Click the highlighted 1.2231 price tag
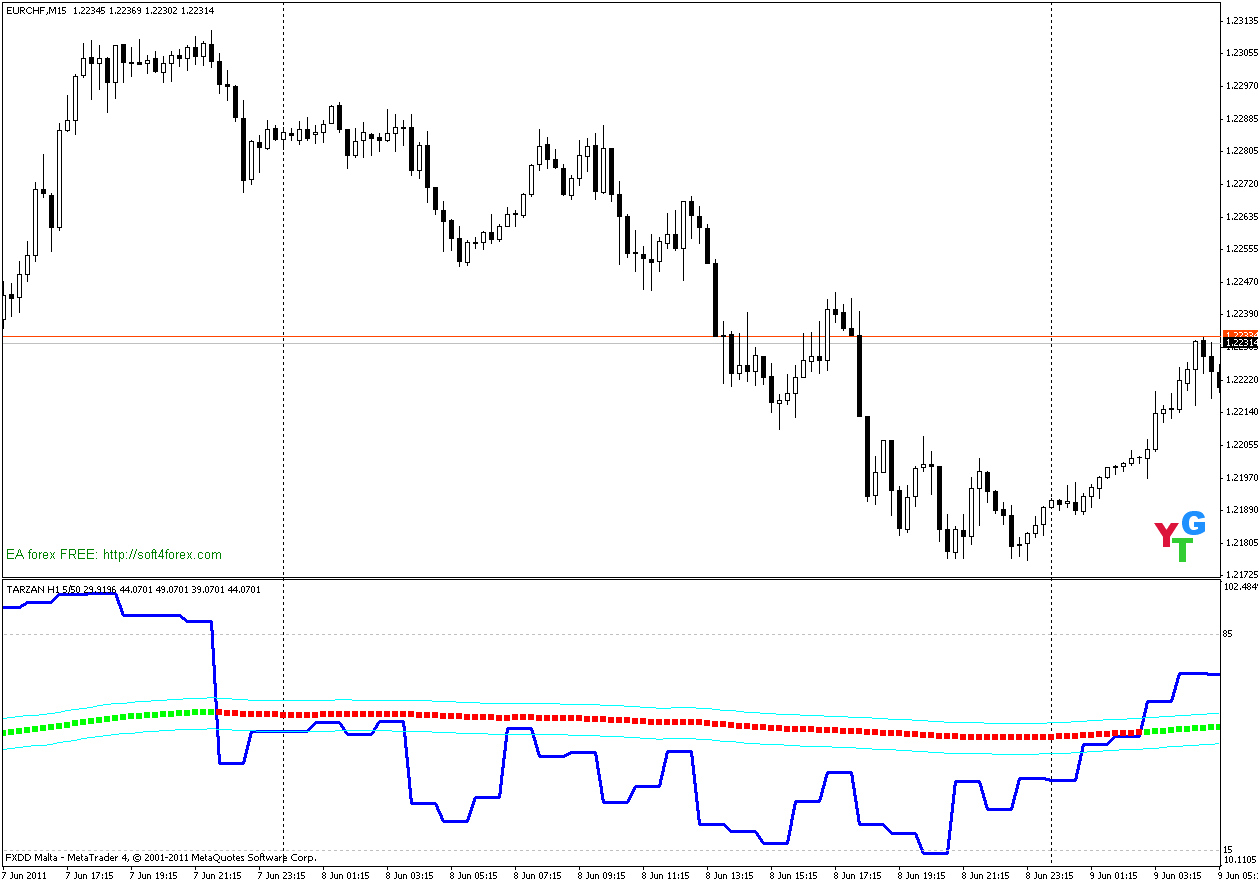The height and width of the screenshot is (883, 1258). point(1240,342)
